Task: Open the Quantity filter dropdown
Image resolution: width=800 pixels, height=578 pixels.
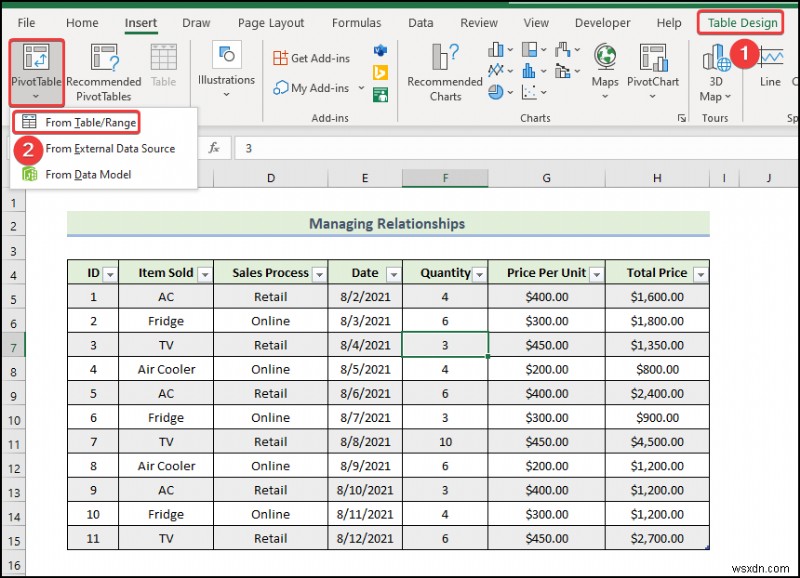Action: (480, 274)
